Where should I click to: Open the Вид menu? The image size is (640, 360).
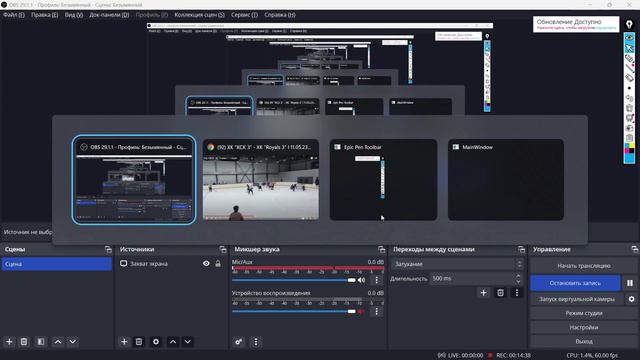[74, 15]
